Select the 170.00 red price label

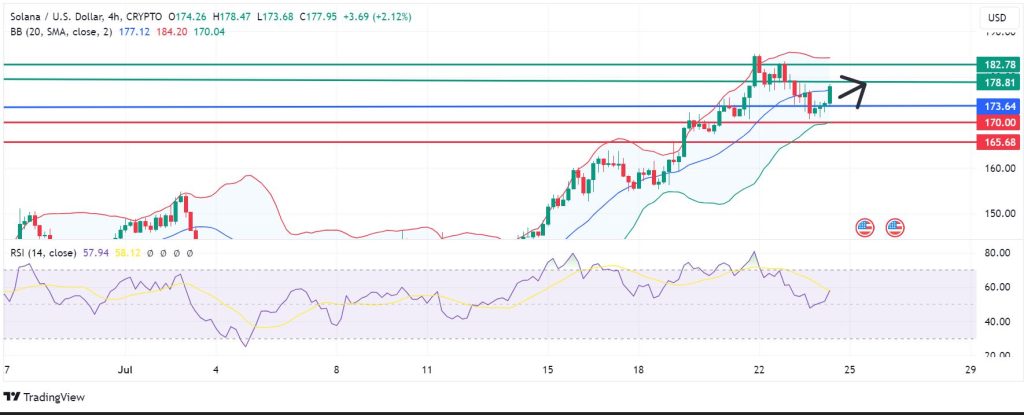click(999, 122)
